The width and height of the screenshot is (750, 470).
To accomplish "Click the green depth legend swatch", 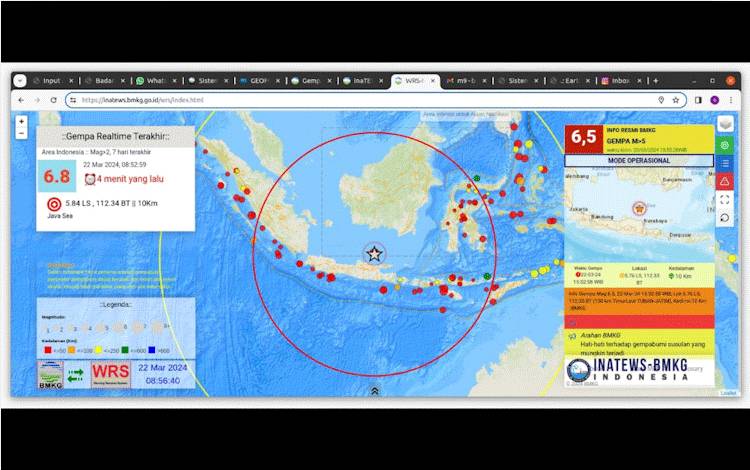I will click(125, 350).
